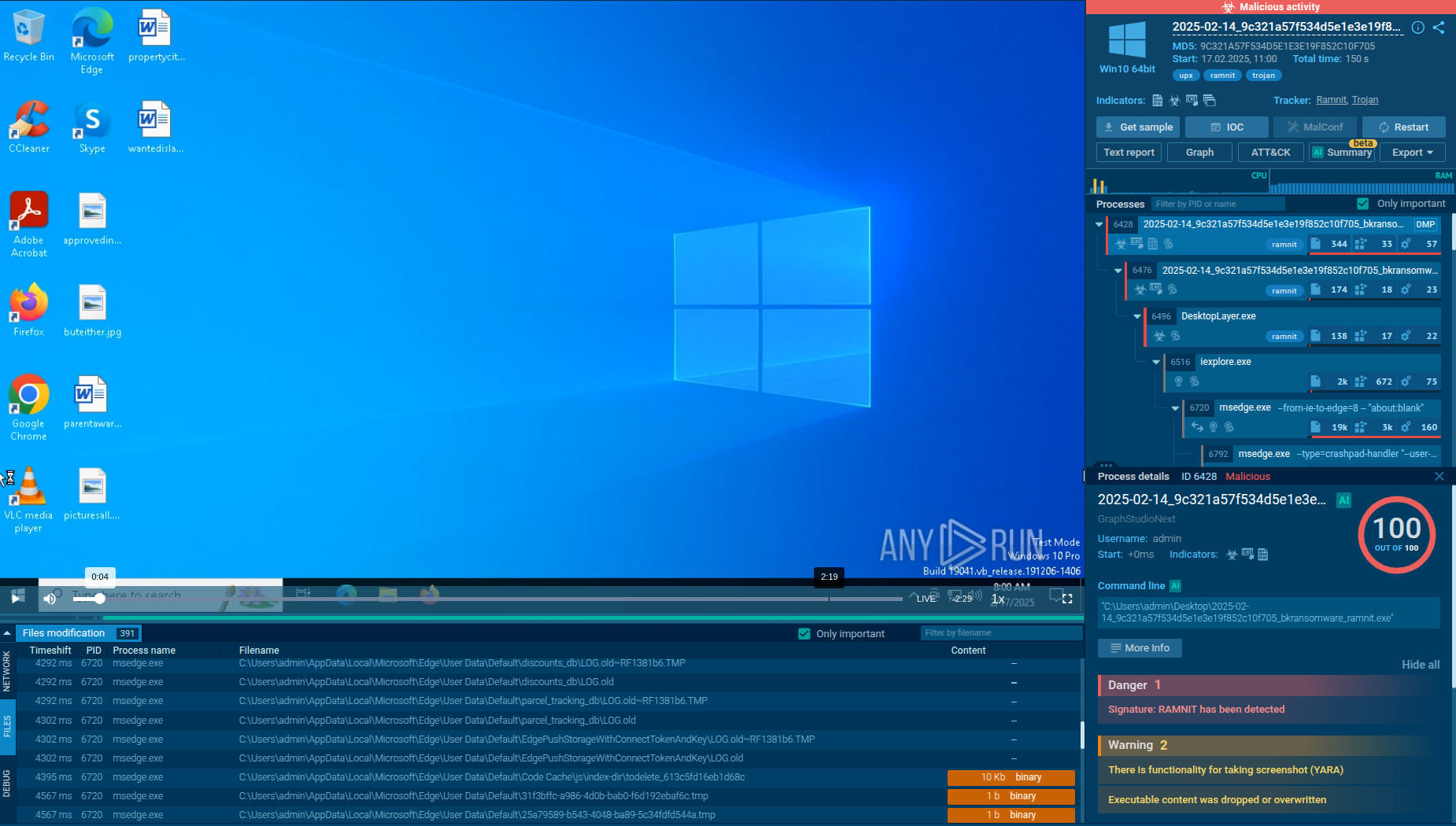Select the CCleaner desktop icon

click(29, 127)
